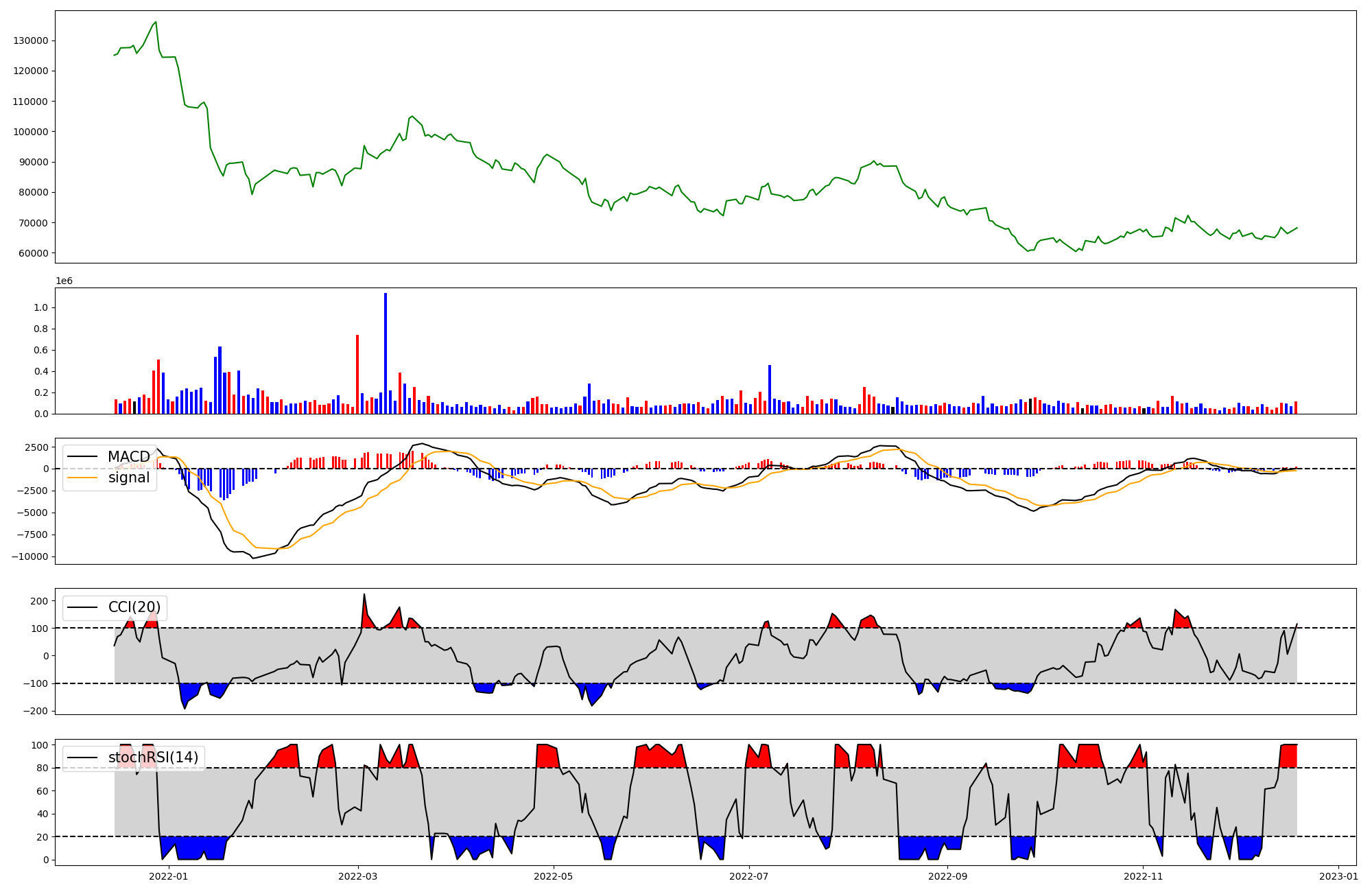Click the MACD legend label

[129, 457]
